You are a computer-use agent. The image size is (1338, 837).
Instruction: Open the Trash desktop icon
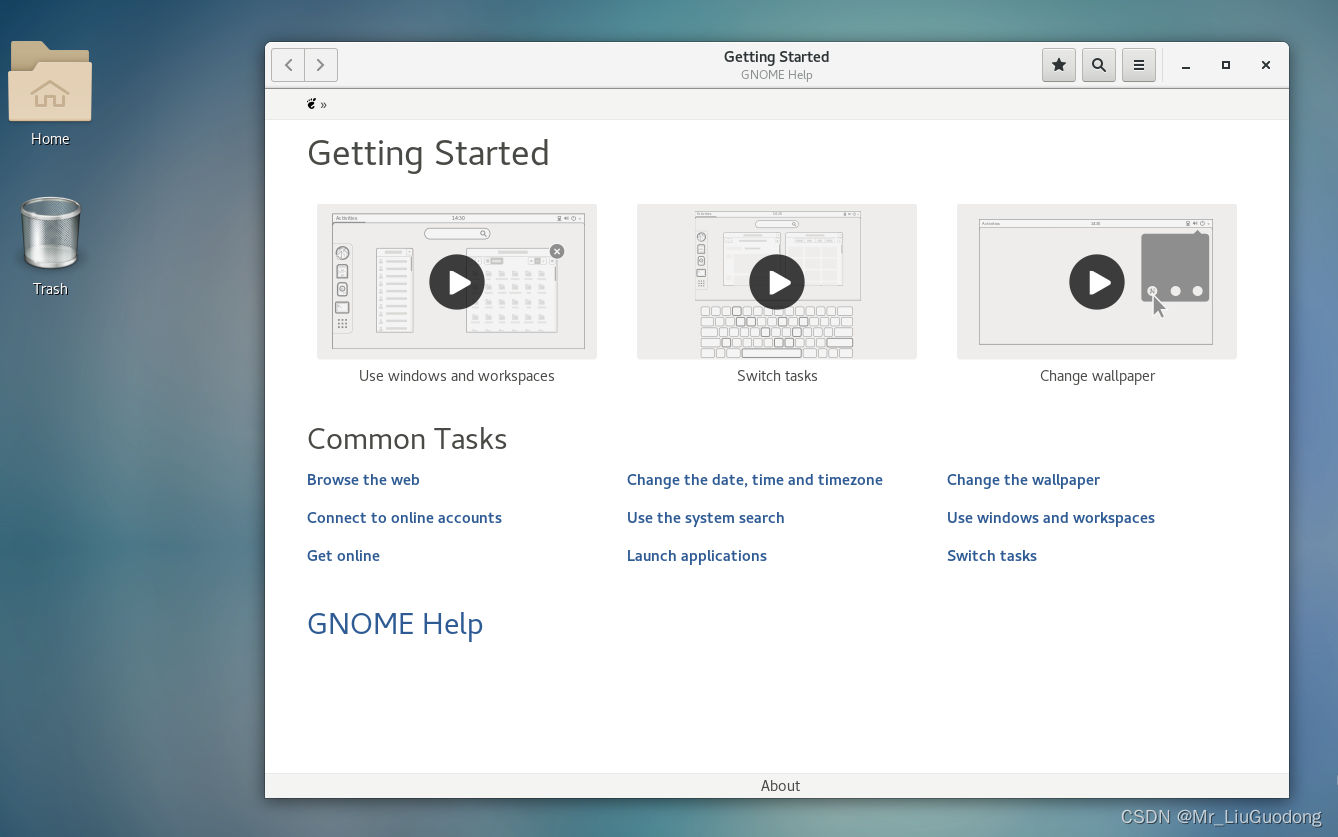[50, 246]
